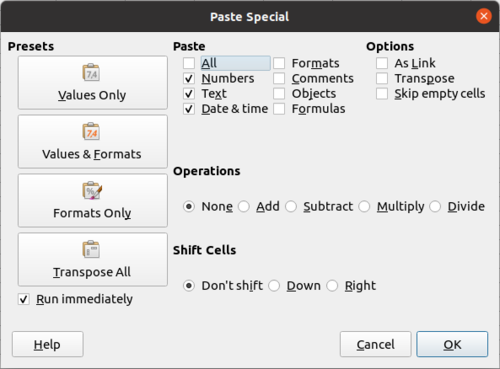The width and height of the screenshot is (500, 369).
Task: Click the Formats Only paintbrush icon
Action: [x=92, y=191]
